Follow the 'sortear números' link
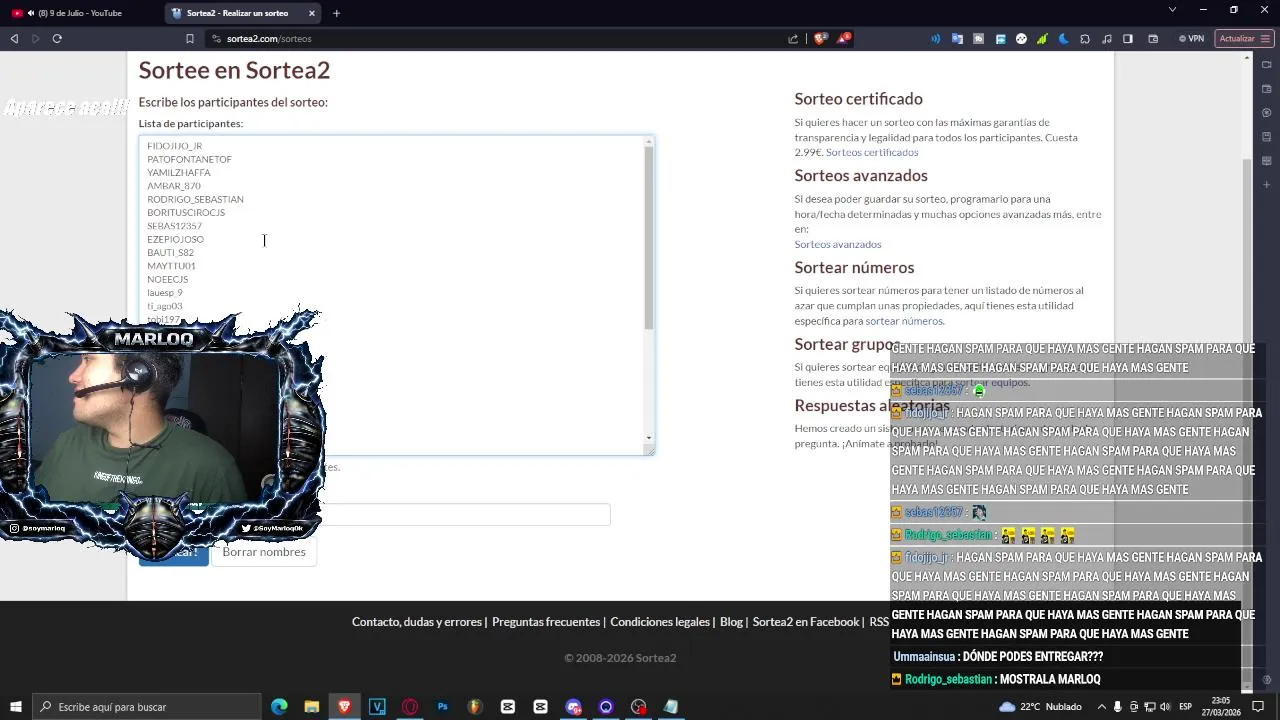 click(x=904, y=321)
